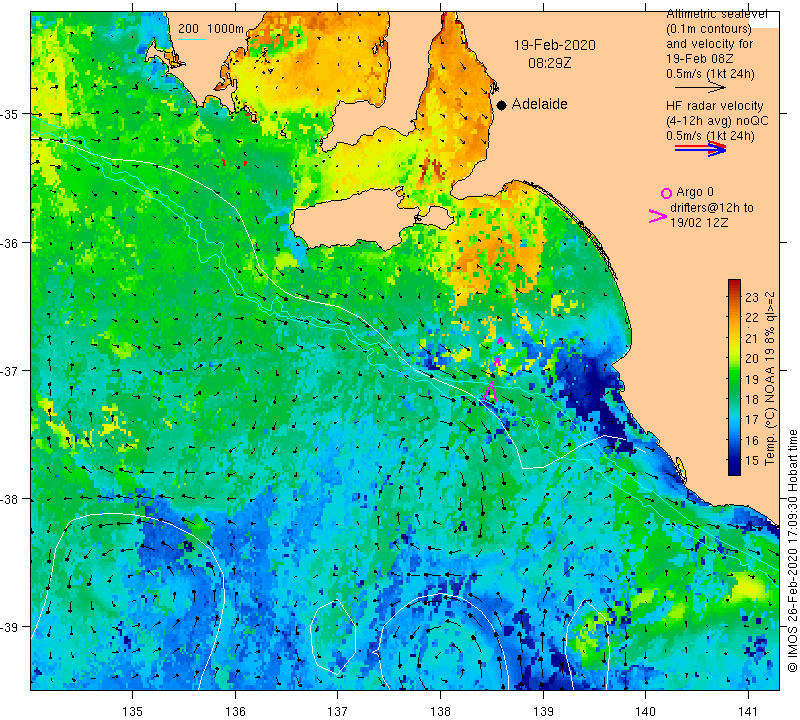This screenshot has width=800, height=720.
Task: Click the longitude axis label '139'
Action: (x=543, y=710)
